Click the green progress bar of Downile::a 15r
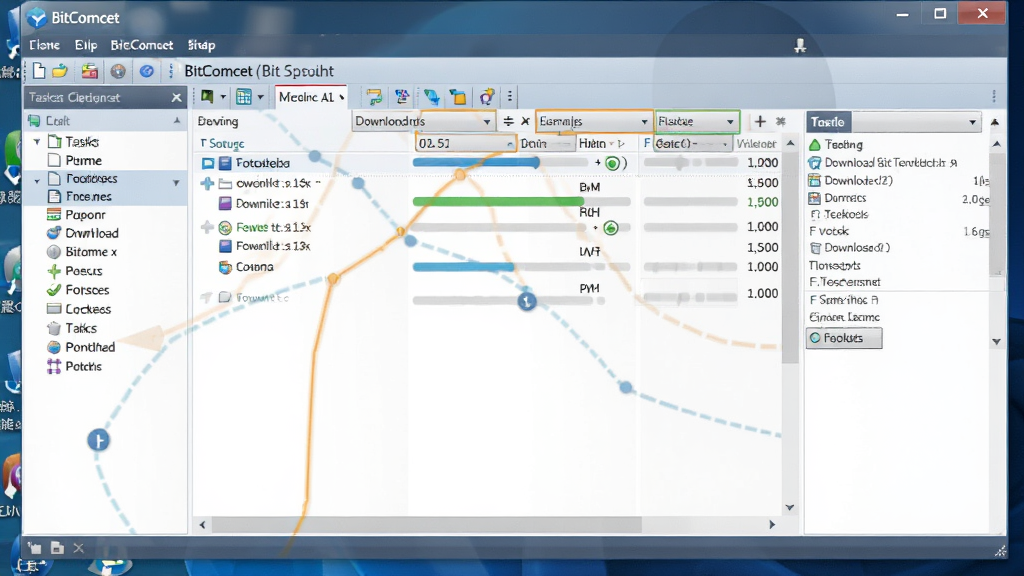The width and height of the screenshot is (1024, 576). click(498, 202)
